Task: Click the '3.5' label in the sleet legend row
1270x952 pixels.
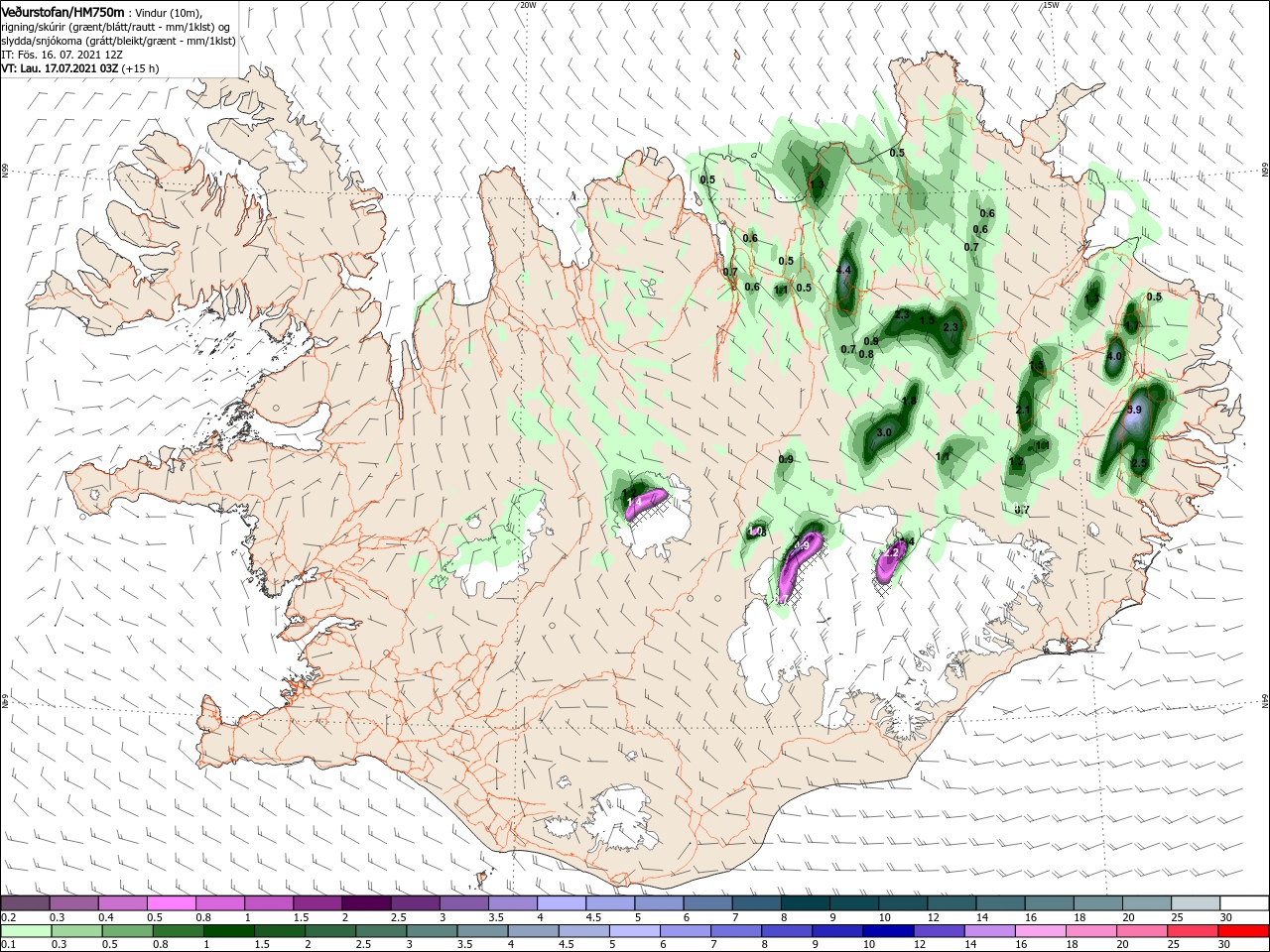Action: [x=496, y=917]
